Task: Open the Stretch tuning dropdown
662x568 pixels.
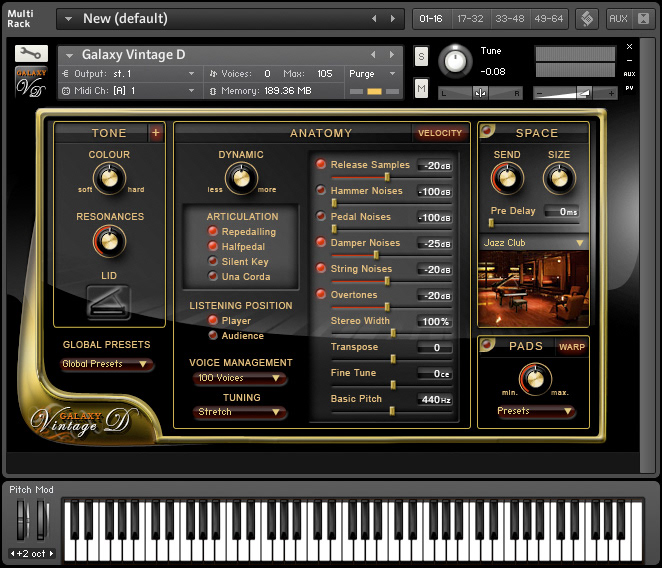Action: coord(239,412)
